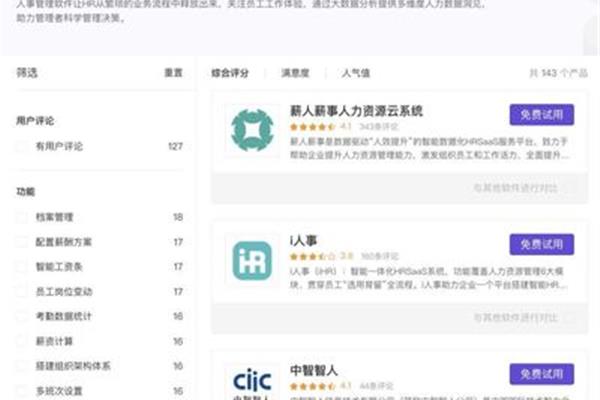Sort products by 满意度

(x=295, y=73)
